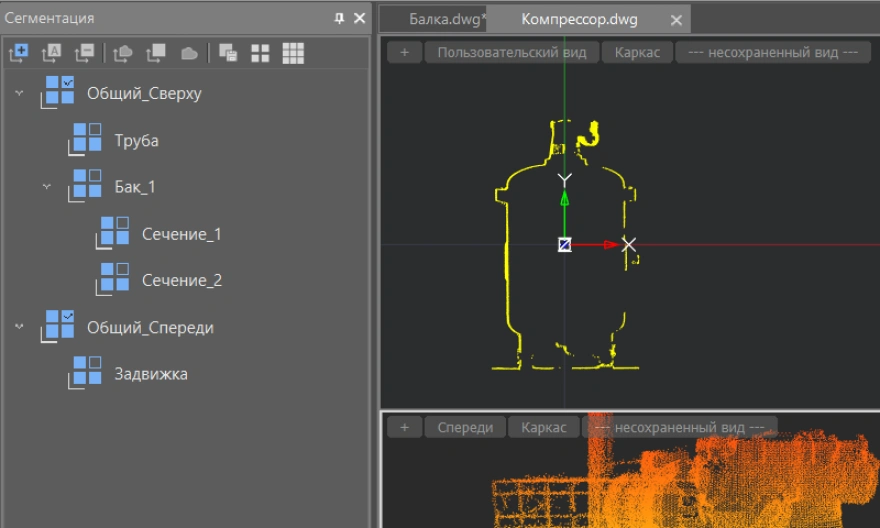Toggle the Задвижка segment checkbox icon
880x528 pixels.
tap(88, 372)
